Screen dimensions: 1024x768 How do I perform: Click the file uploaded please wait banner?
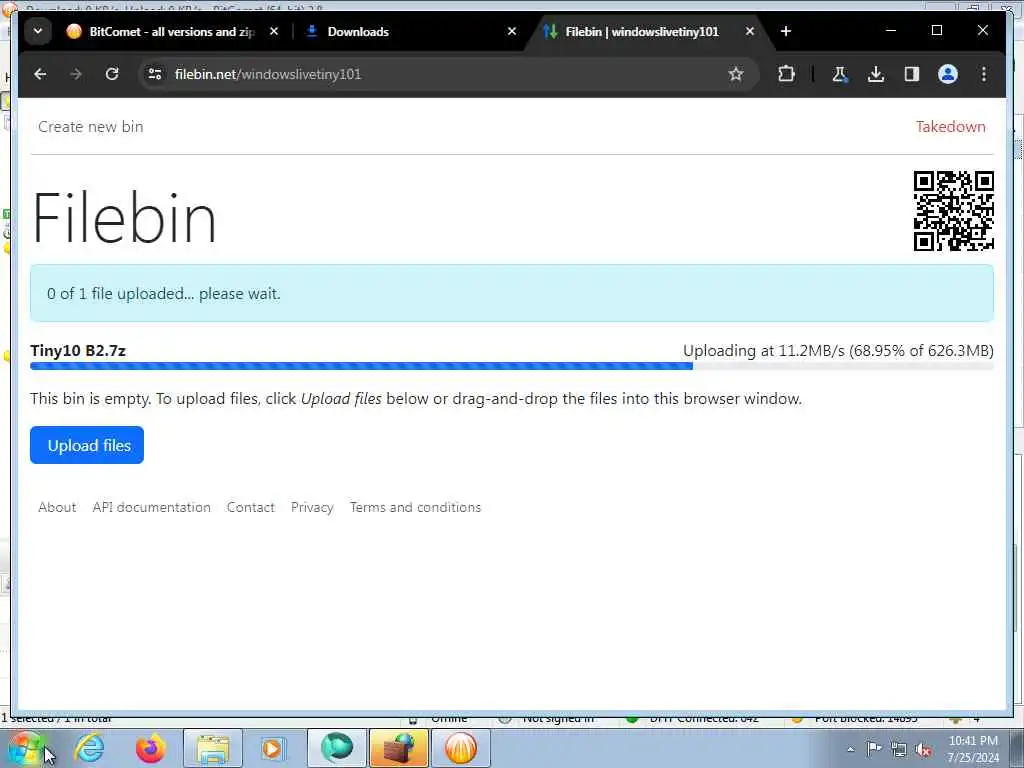tap(512, 293)
